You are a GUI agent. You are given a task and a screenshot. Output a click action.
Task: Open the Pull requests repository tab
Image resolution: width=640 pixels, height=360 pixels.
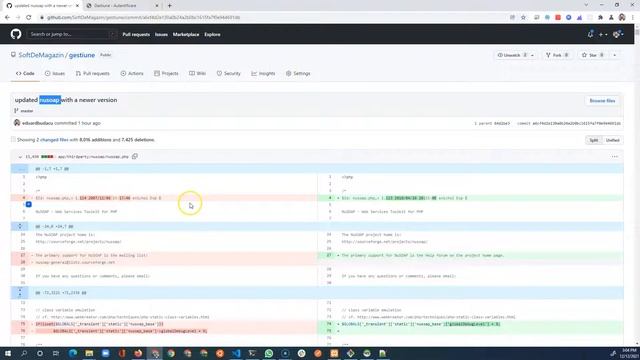(93, 73)
